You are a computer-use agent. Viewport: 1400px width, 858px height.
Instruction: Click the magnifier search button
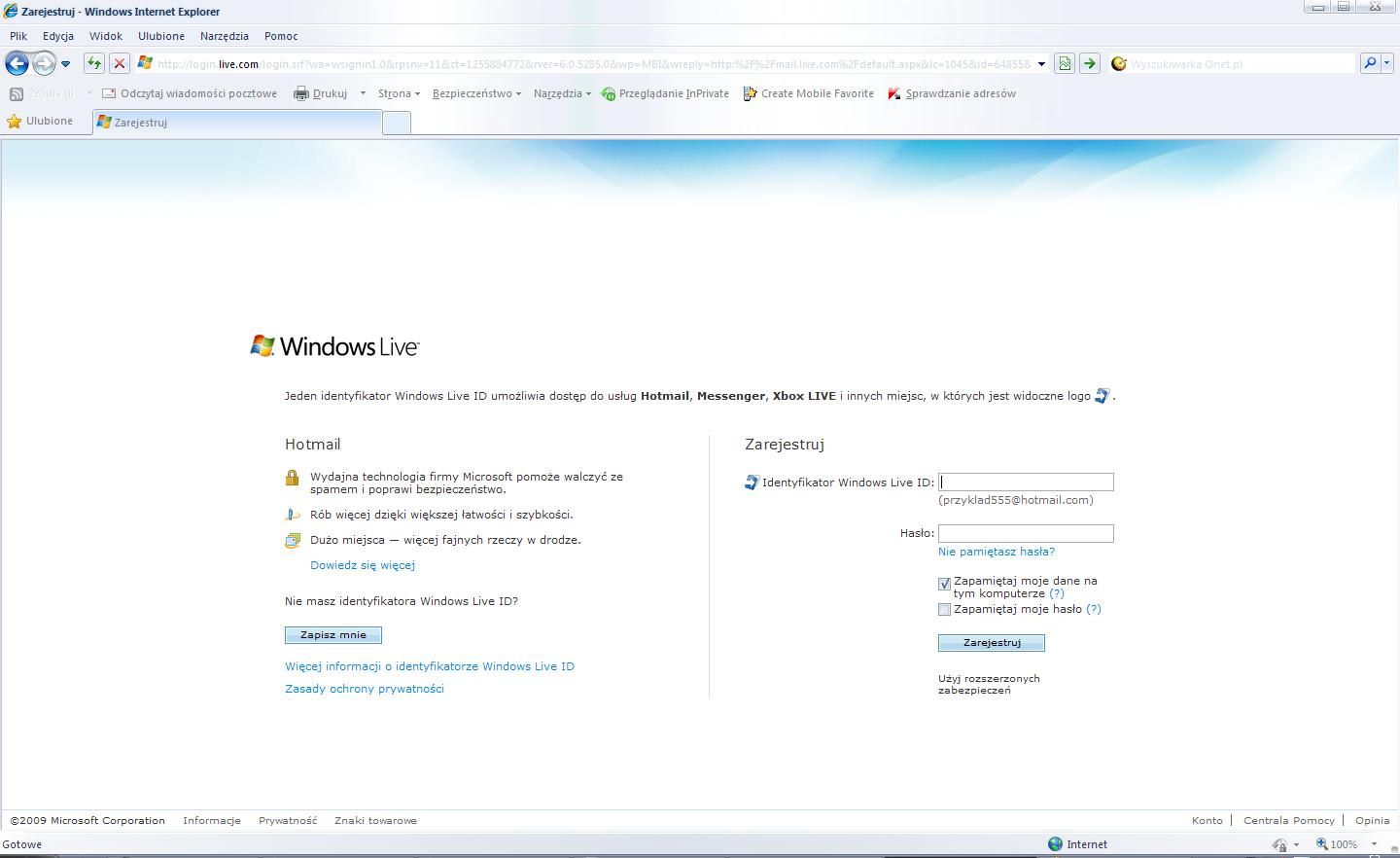(x=1370, y=64)
